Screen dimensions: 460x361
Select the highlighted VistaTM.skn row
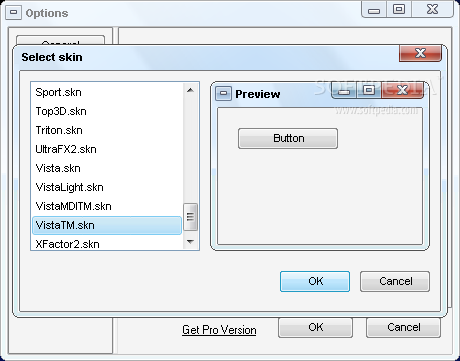pyautogui.click(x=107, y=225)
